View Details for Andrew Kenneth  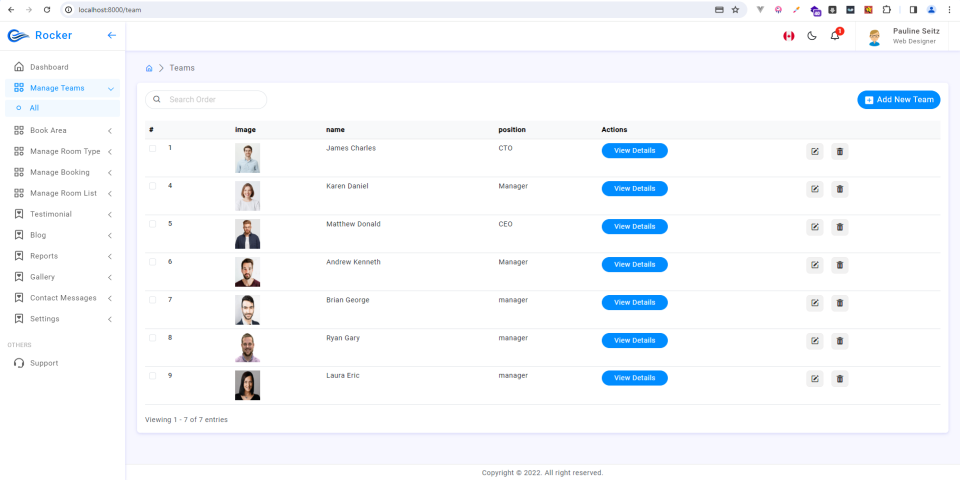(634, 264)
